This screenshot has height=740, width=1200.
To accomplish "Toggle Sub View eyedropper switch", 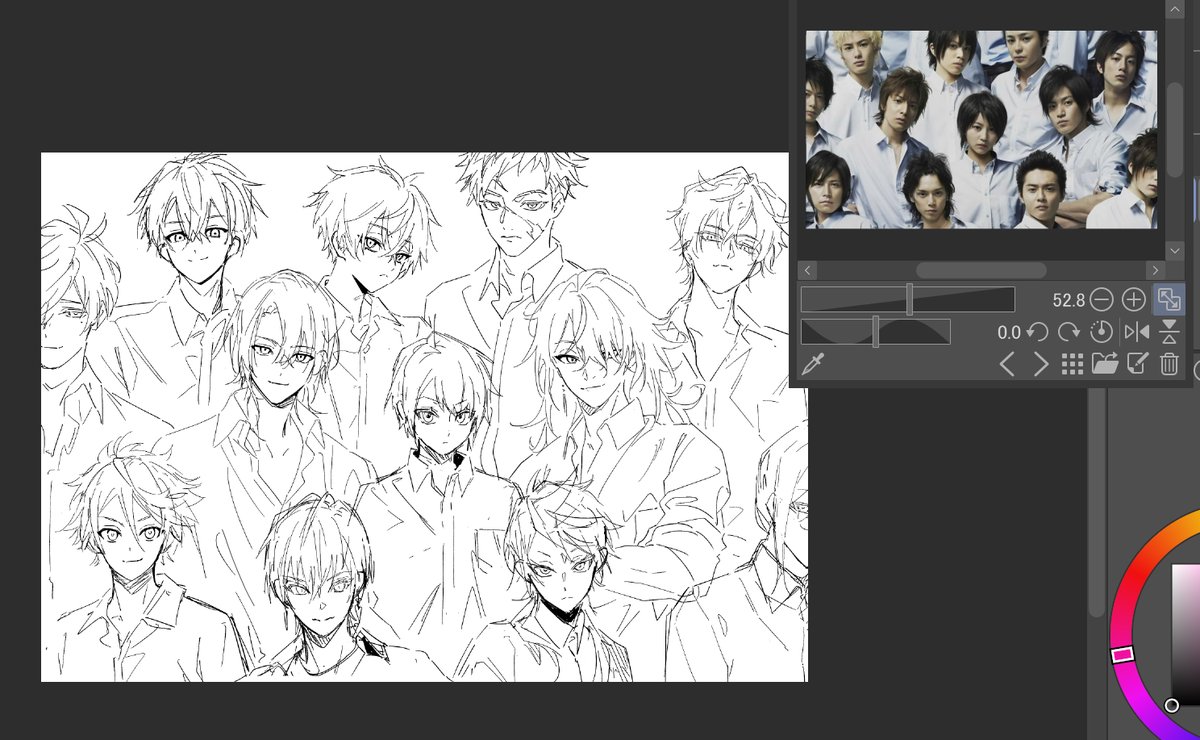I will 811,364.
